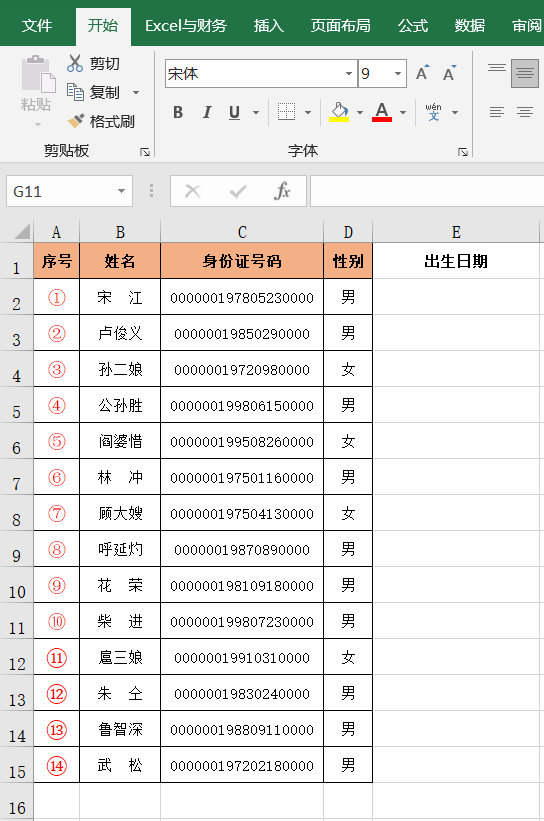Switch to the 开始 tab

pos(103,25)
